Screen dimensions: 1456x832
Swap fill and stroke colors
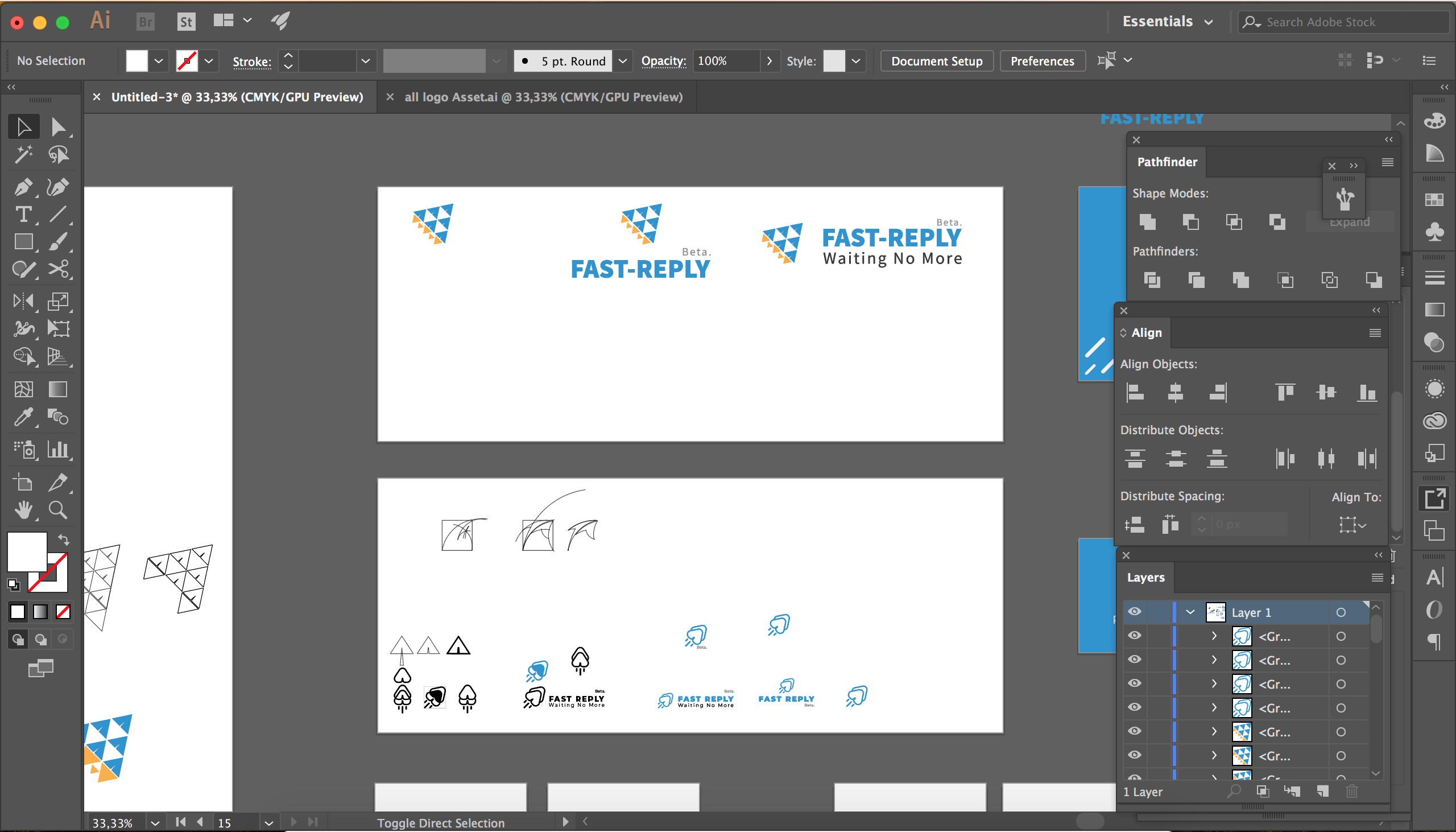pyautogui.click(x=64, y=539)
